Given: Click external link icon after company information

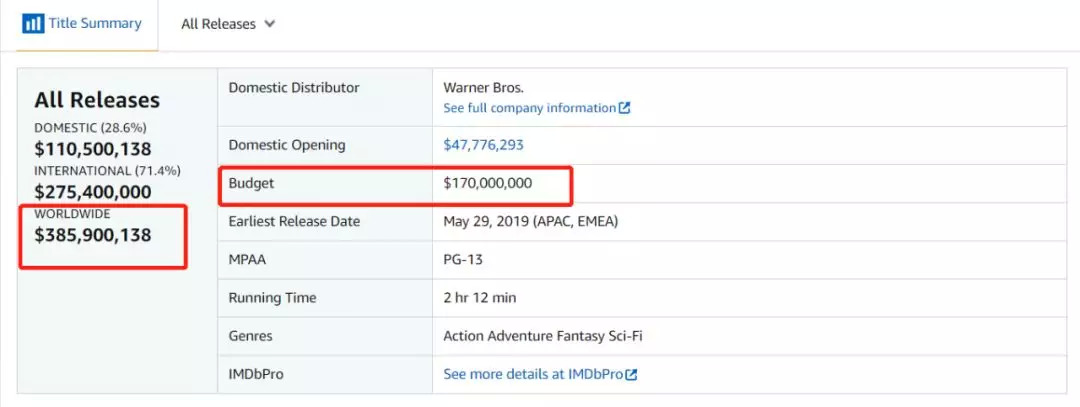Looking at the screenshot, I should point(625,108).
